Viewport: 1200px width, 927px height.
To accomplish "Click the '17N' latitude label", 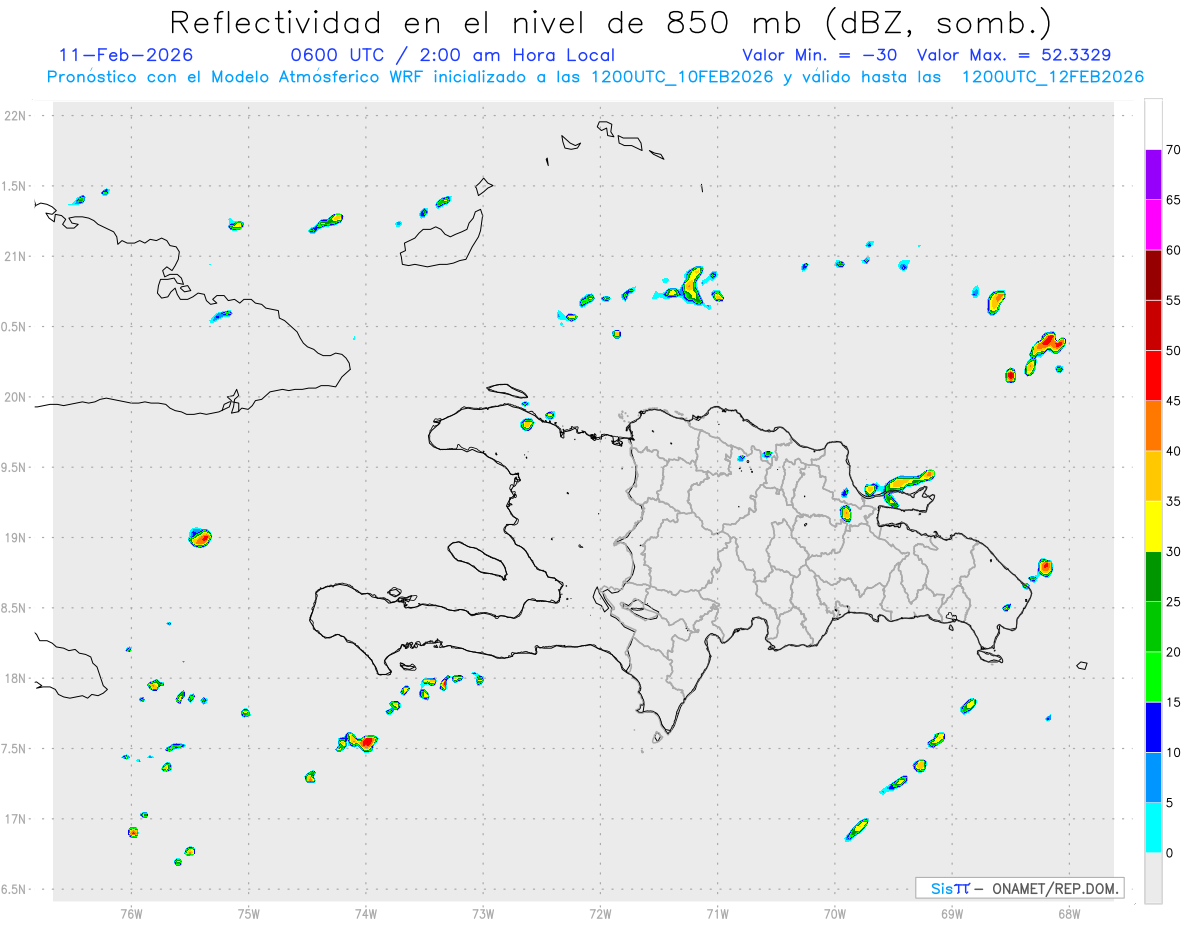I will pyautogui.click(x=16, y=819).
